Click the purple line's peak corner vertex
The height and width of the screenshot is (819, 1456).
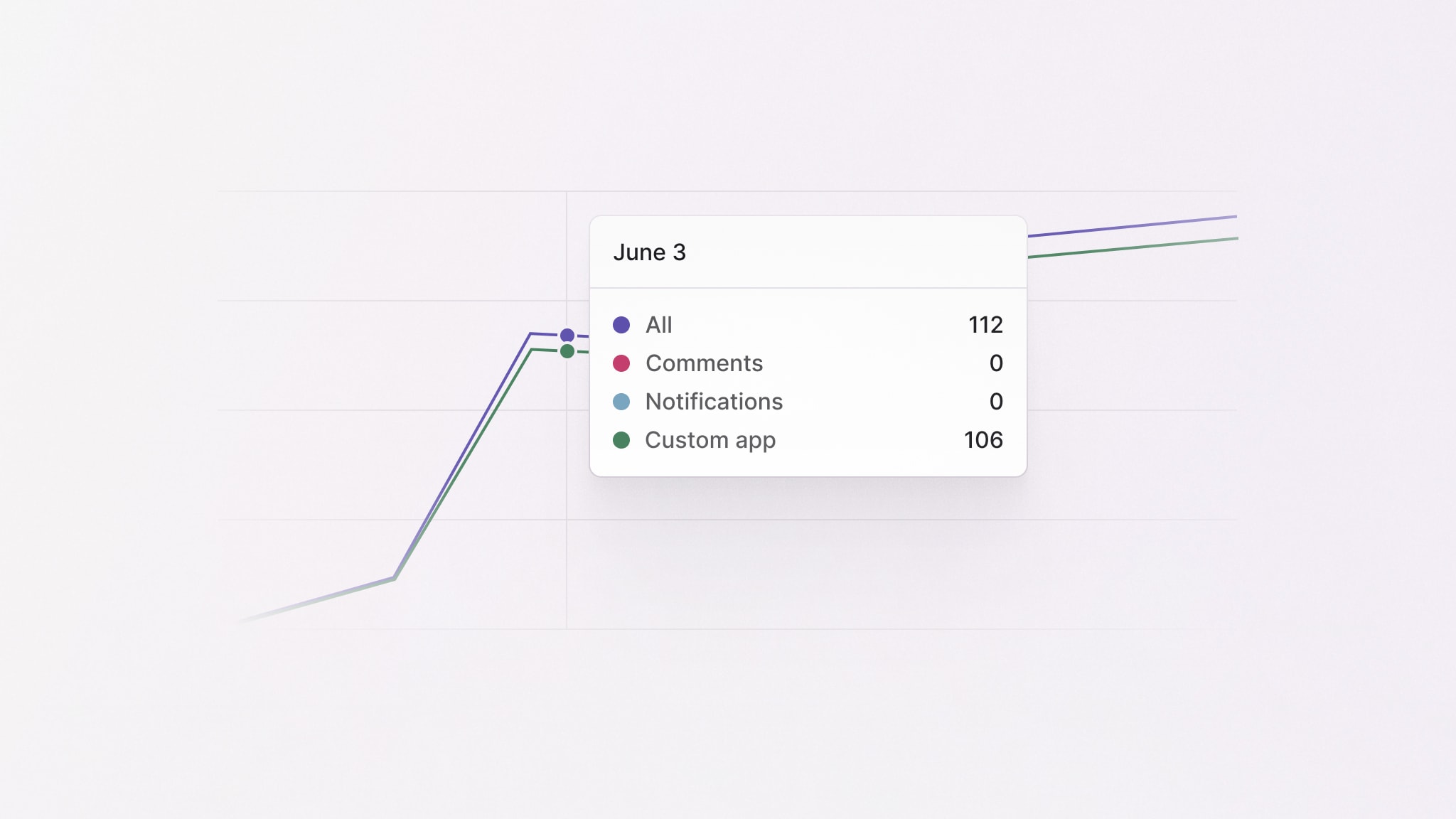pos(530,333)
